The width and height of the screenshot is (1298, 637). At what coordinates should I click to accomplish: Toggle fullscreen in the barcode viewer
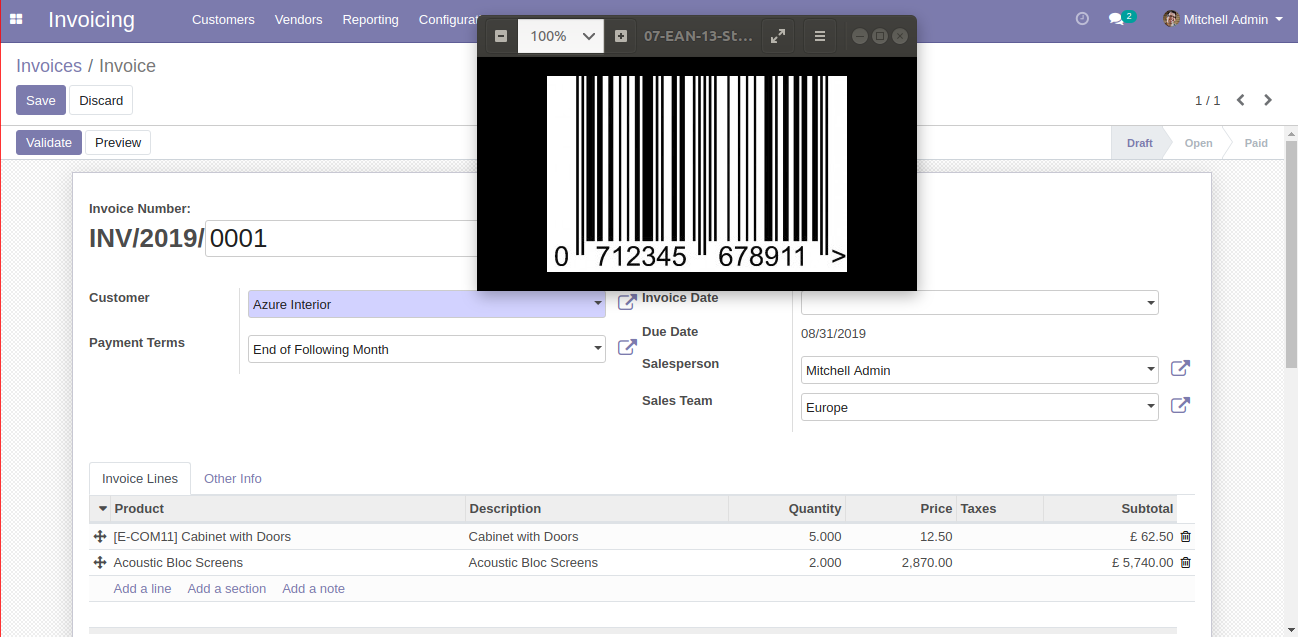[x=778, y=36]
